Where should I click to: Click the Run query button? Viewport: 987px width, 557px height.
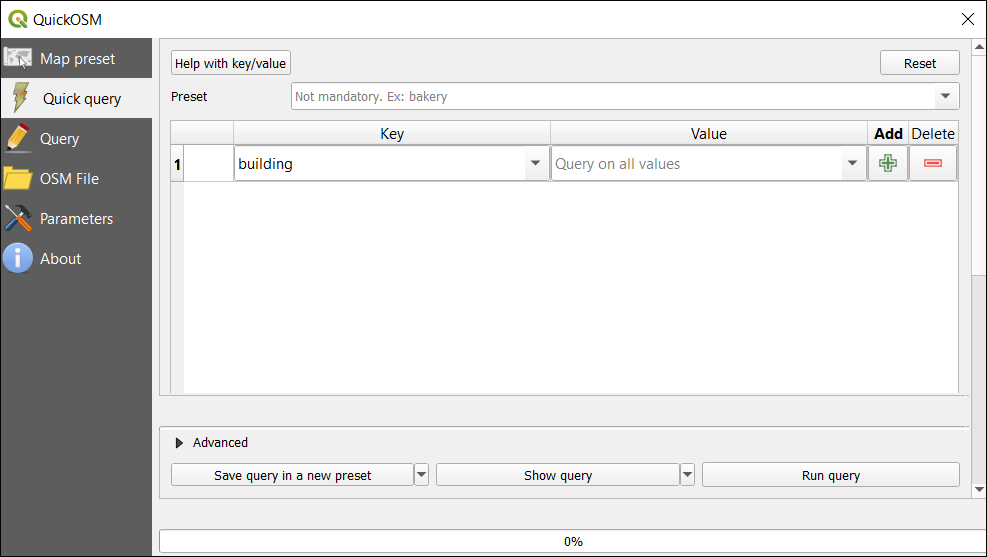tap(831, 475)
